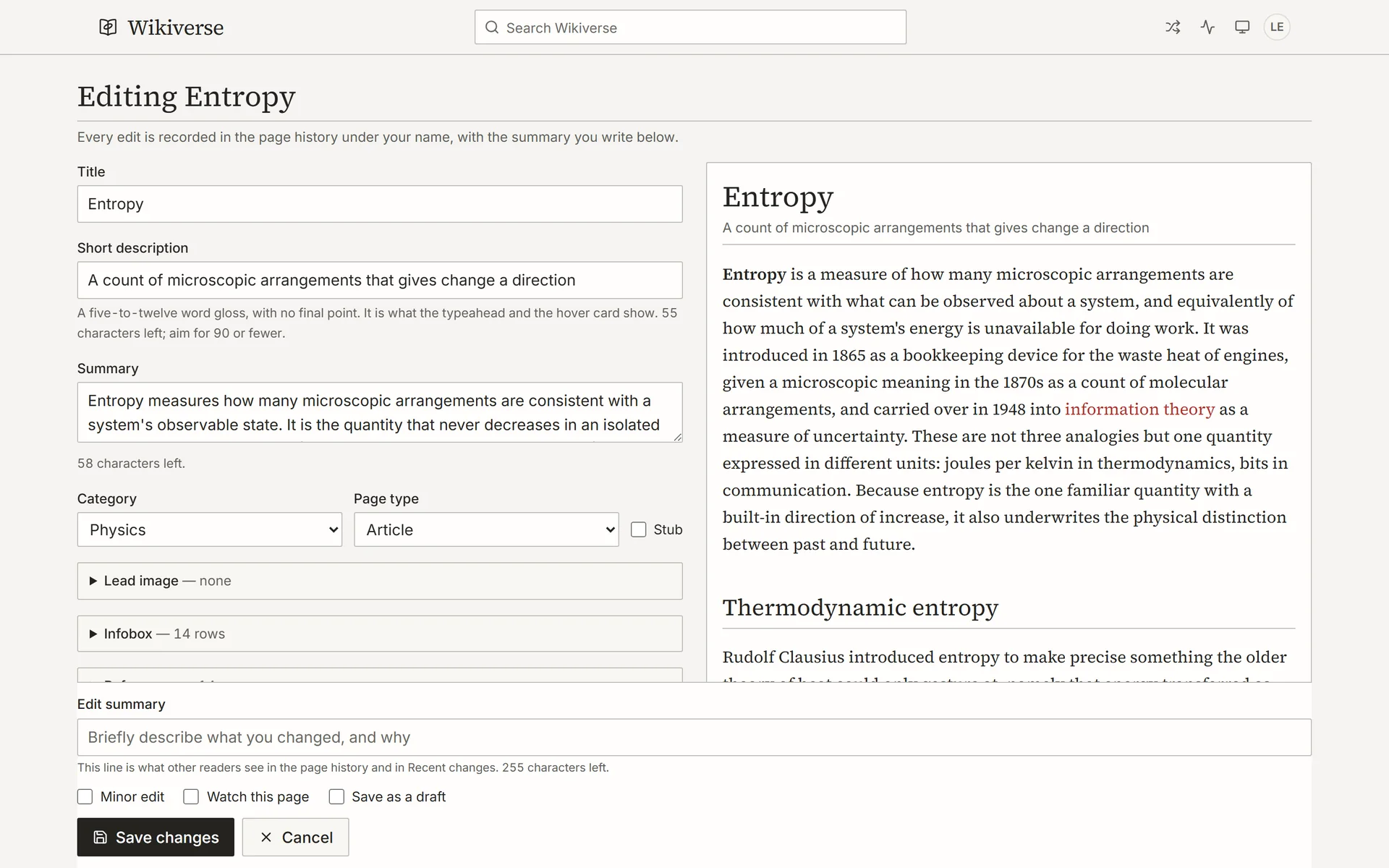This screenshot has height=868, width=1389.
Task: Click the '58 characters left.' hint
Action: 131,464
